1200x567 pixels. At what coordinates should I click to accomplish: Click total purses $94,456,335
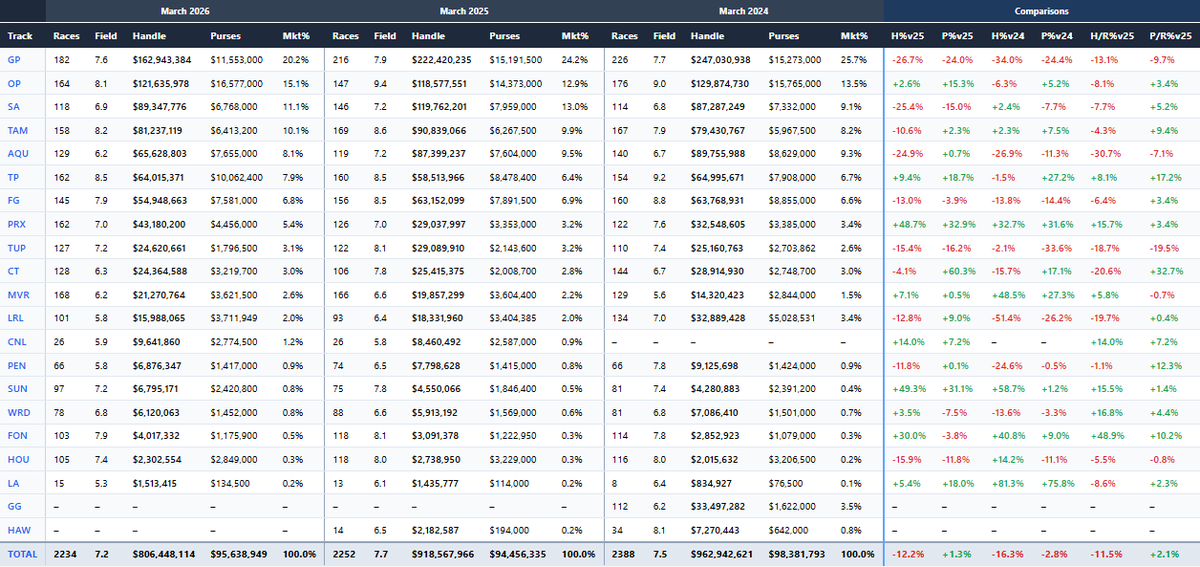(x=518, y=553)
